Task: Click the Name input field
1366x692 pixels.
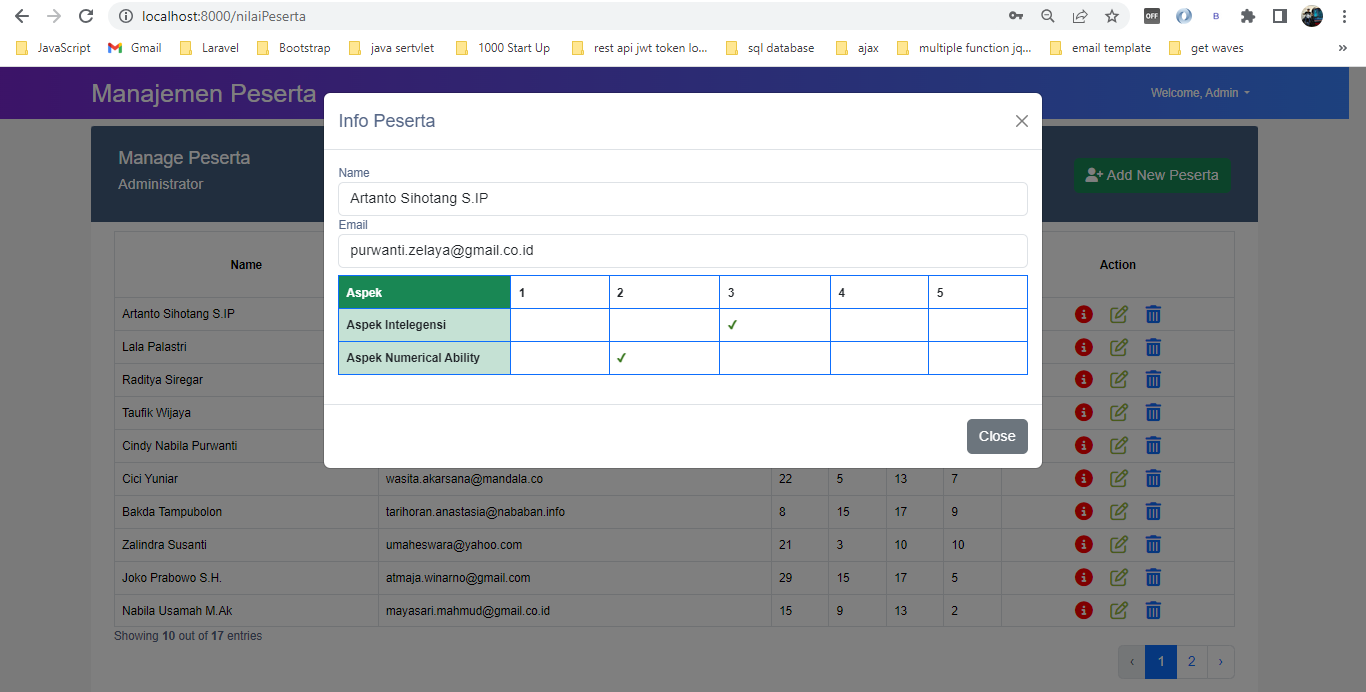Action: click(683, 198)
